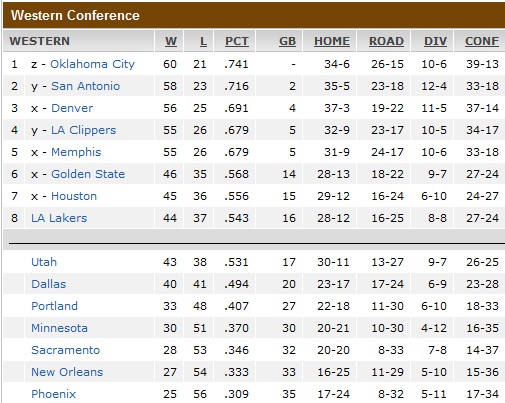Open the Golden State team link
This screenshot has width=505, height=403.
click(88, 174)
